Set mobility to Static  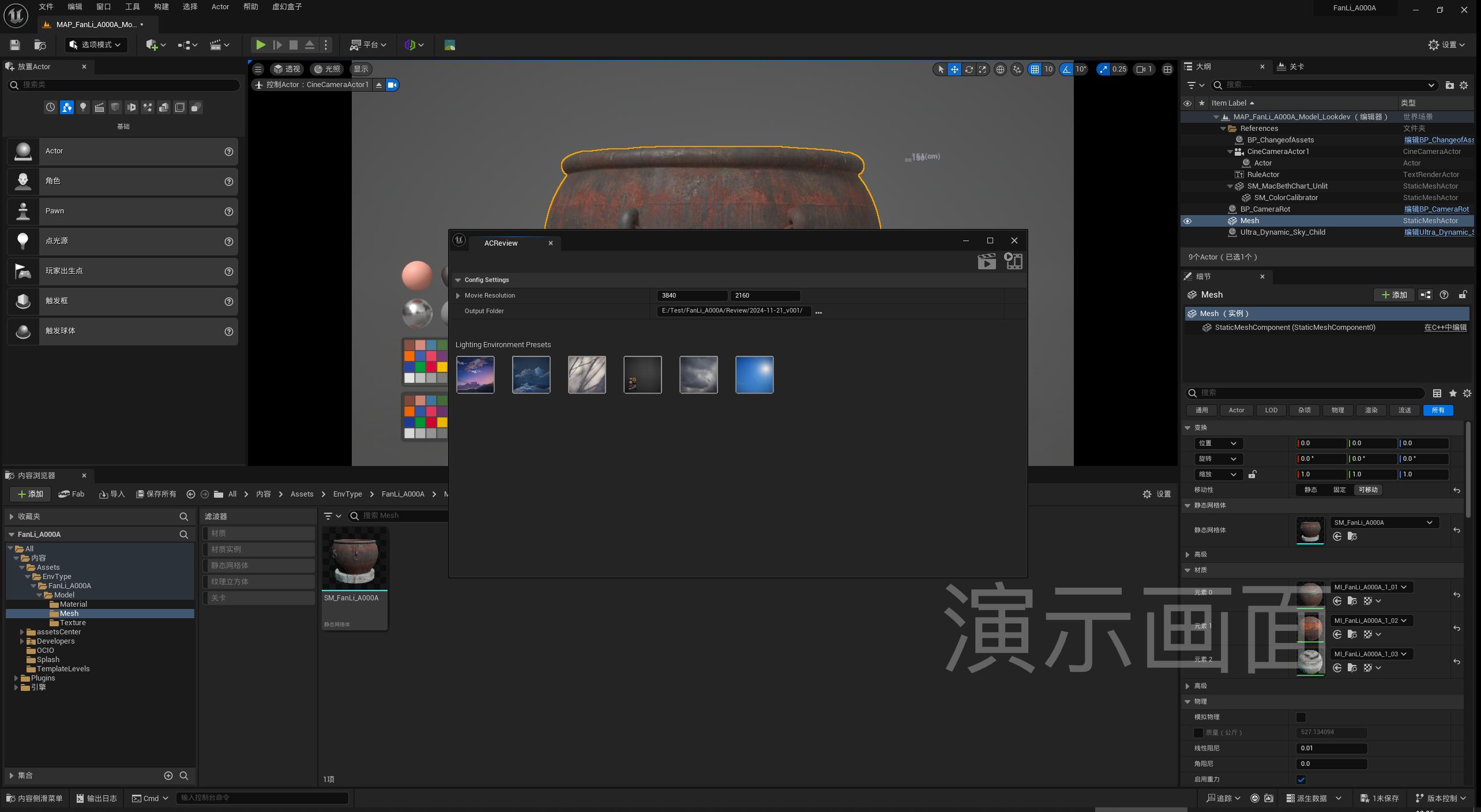click(x=1310, y=490)
